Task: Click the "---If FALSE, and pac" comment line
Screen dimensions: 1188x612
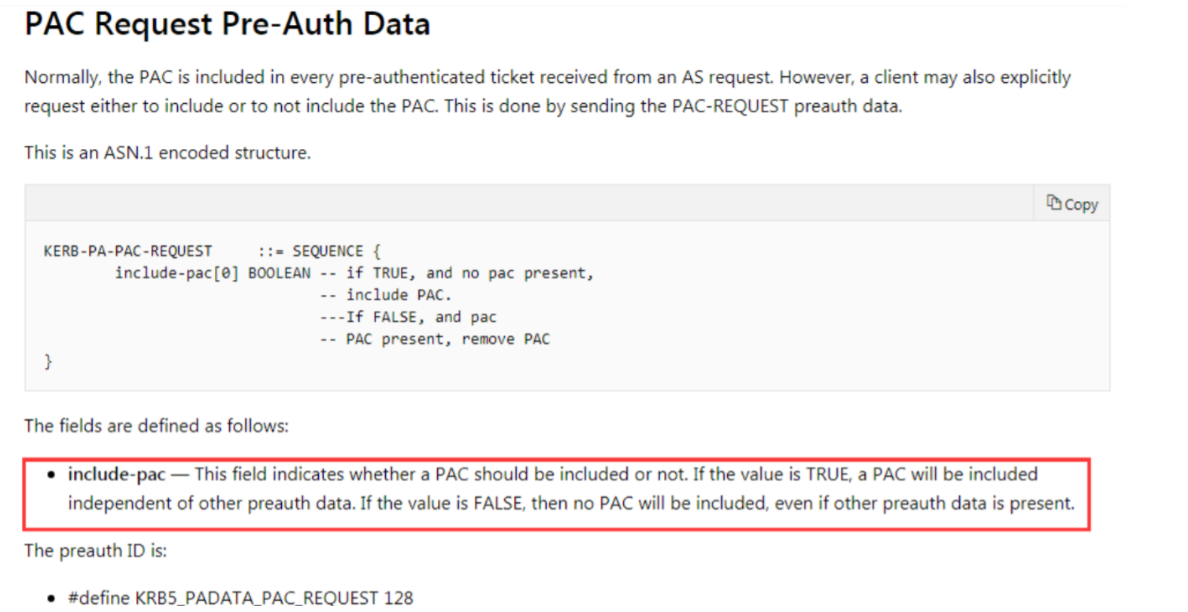Action: [407, 317]
